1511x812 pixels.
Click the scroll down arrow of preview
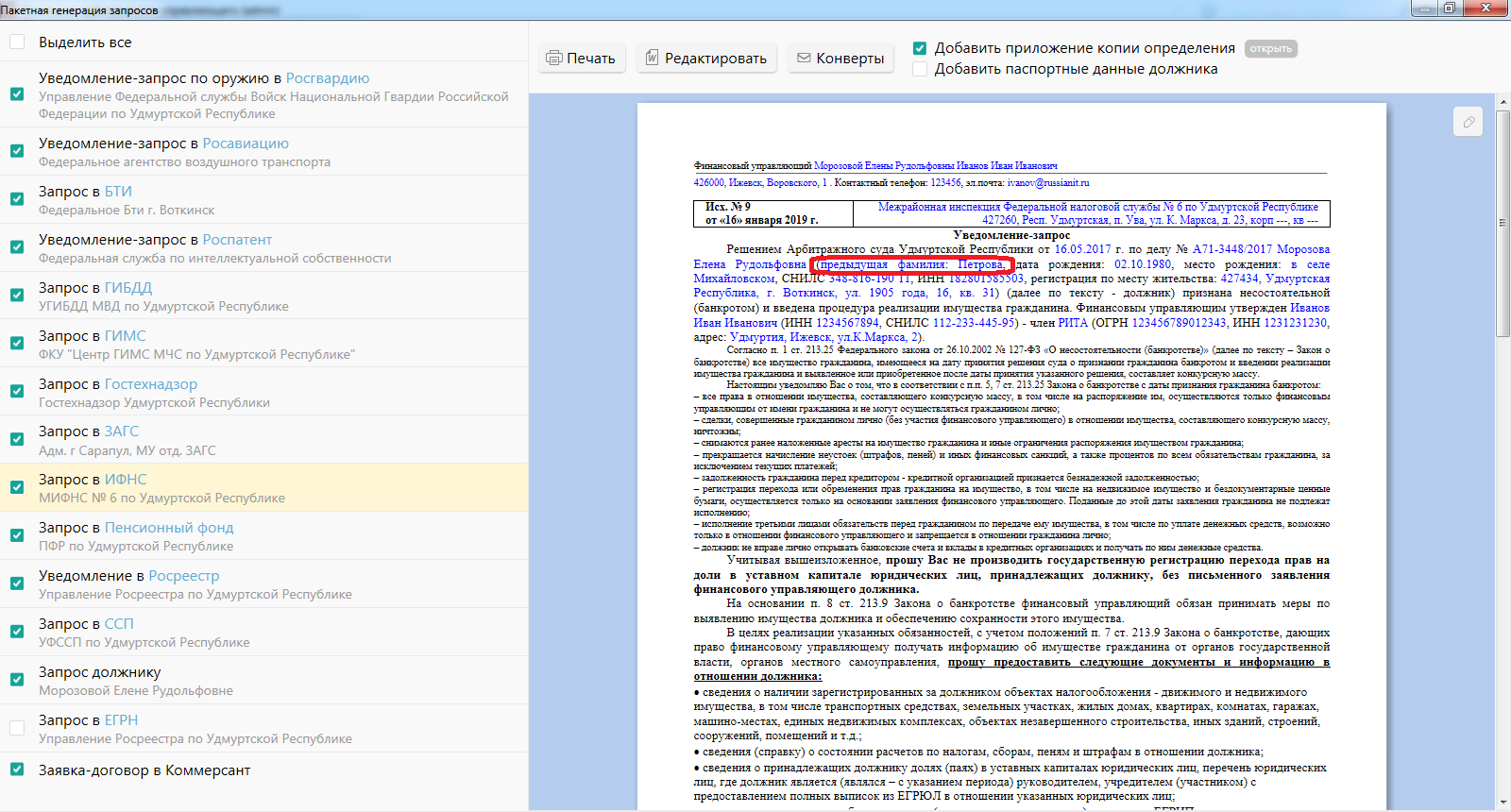point(1503,803)
